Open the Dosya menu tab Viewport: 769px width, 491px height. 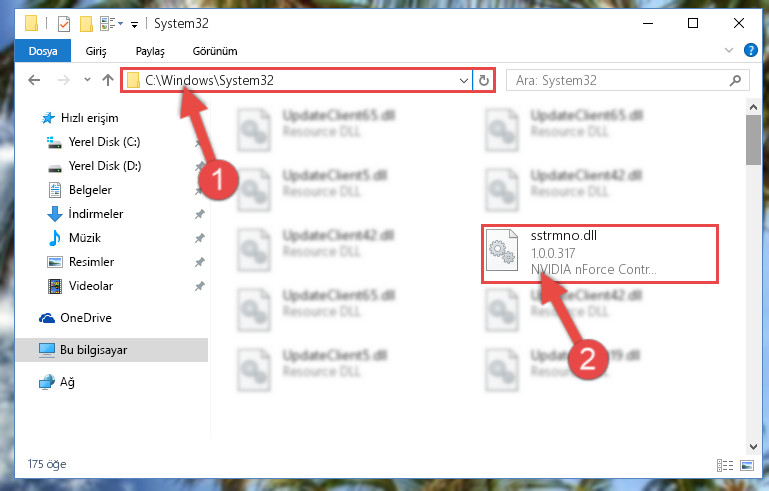pyautogui.click(x=43, y=51)
